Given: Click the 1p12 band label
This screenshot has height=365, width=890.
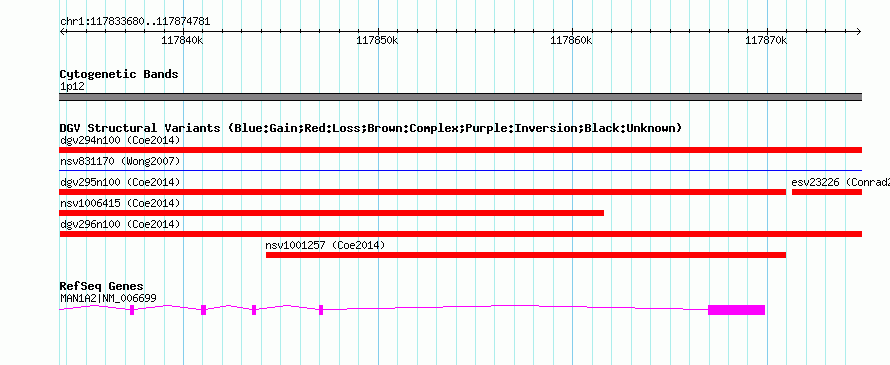Looking at the screenshot, I should point(72,86).
